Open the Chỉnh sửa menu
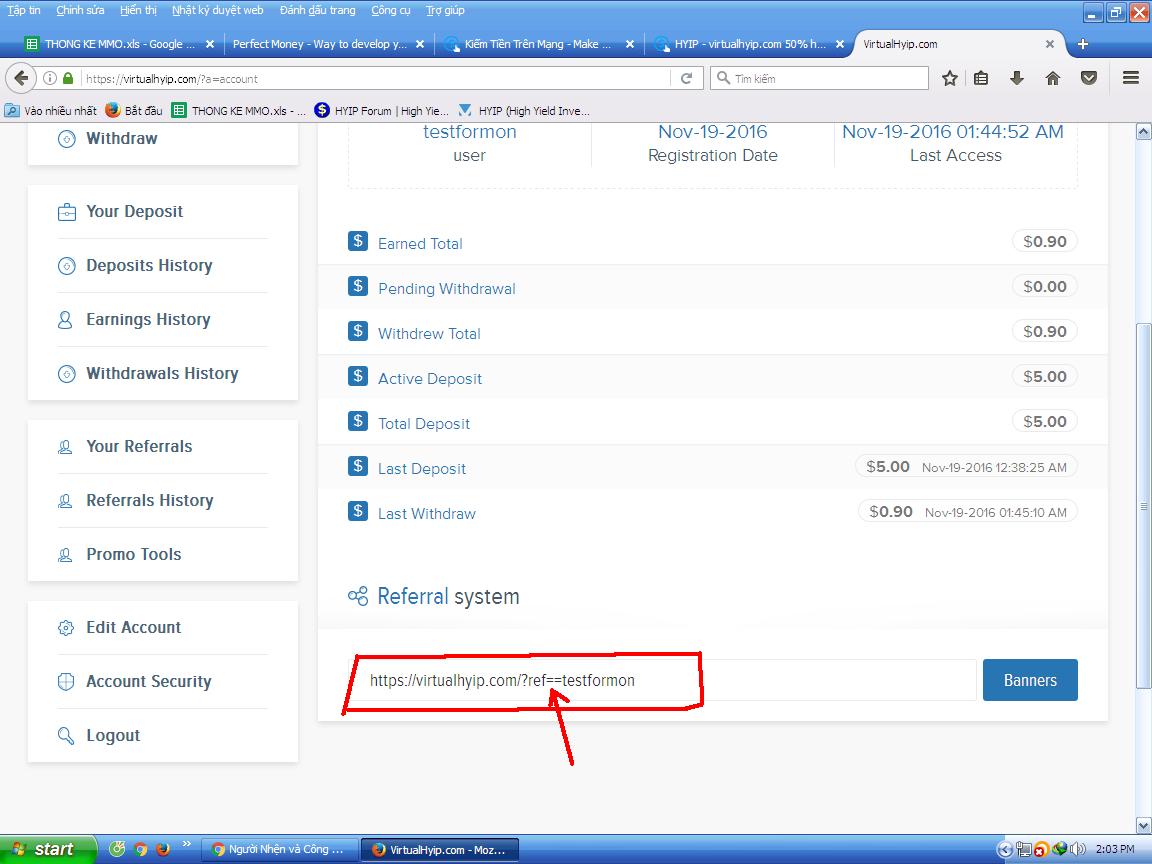The width and height of the screenshot is (1152, 864). [x=80, y=10]
